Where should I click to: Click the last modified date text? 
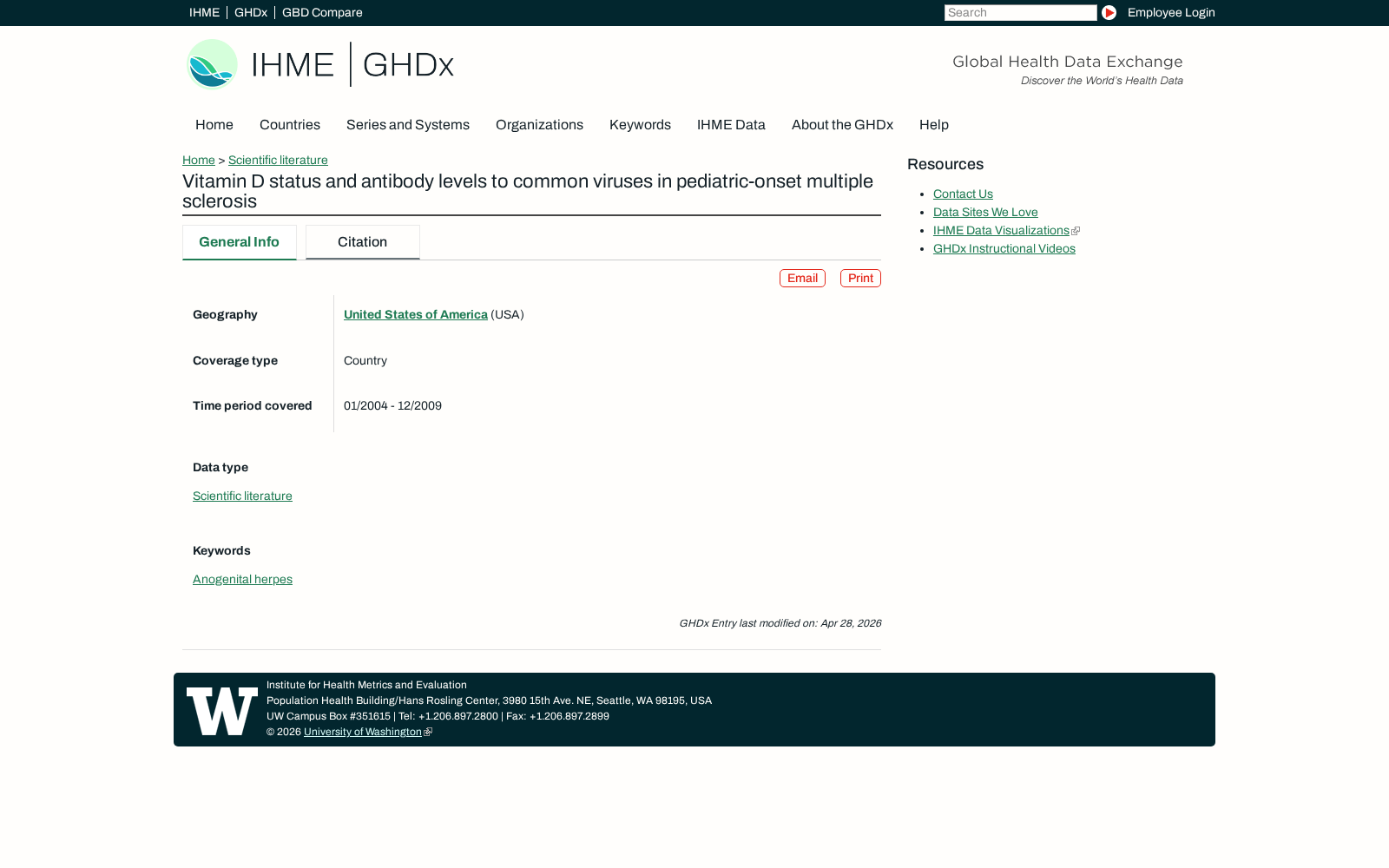780,623
